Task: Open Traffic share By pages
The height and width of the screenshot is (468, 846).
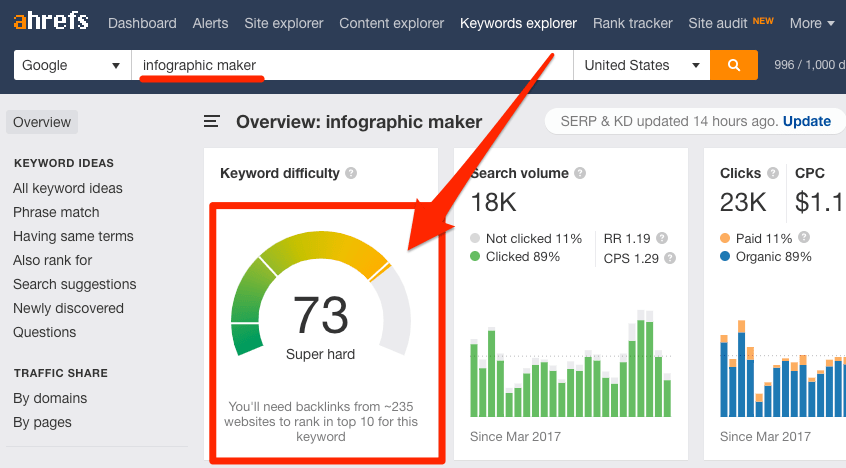Action: tap(42, 422)
